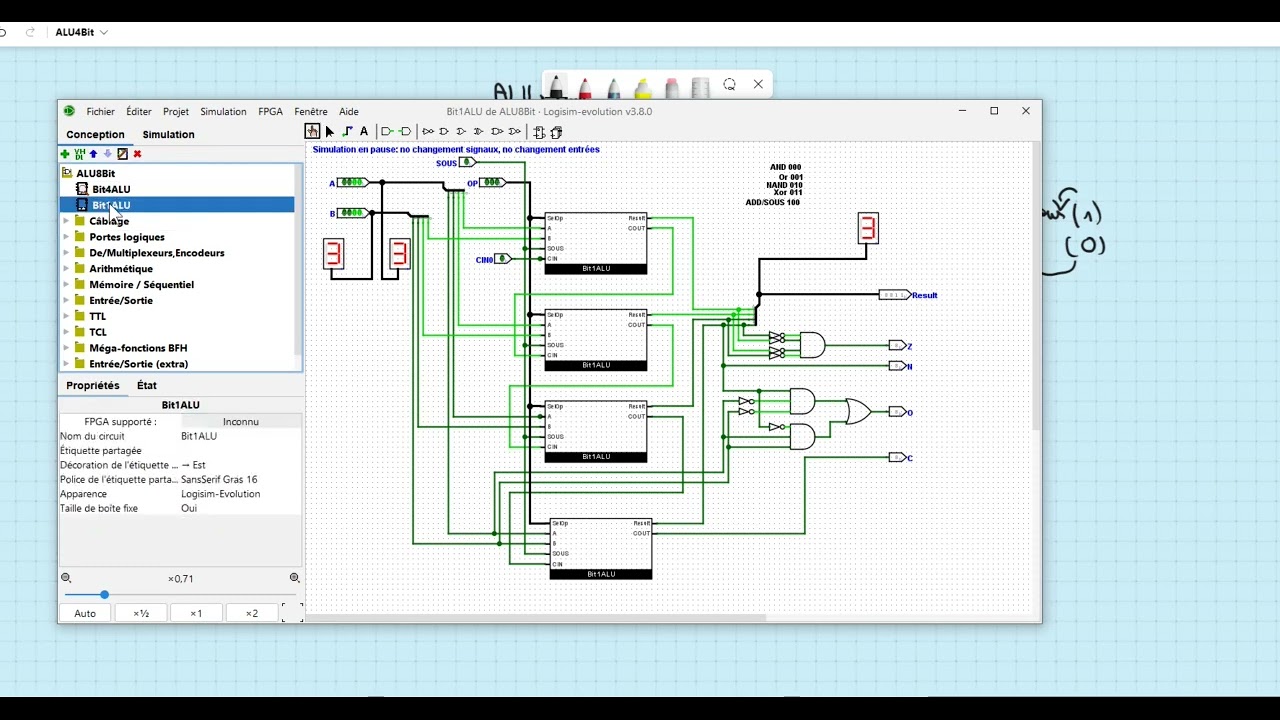Screen dimensions: 1280x720
Task: Delete circuit with the red X icon
Action: coord(137,154)
